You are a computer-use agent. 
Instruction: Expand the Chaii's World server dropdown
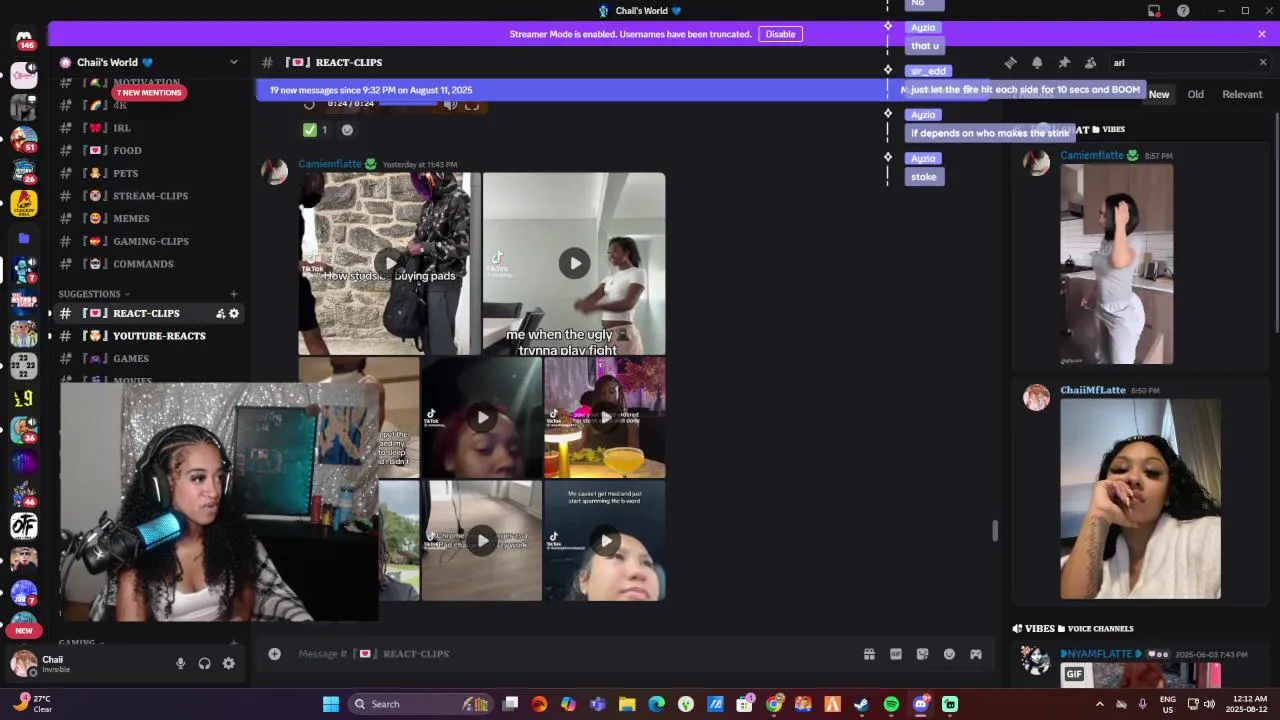click(234, 62)
